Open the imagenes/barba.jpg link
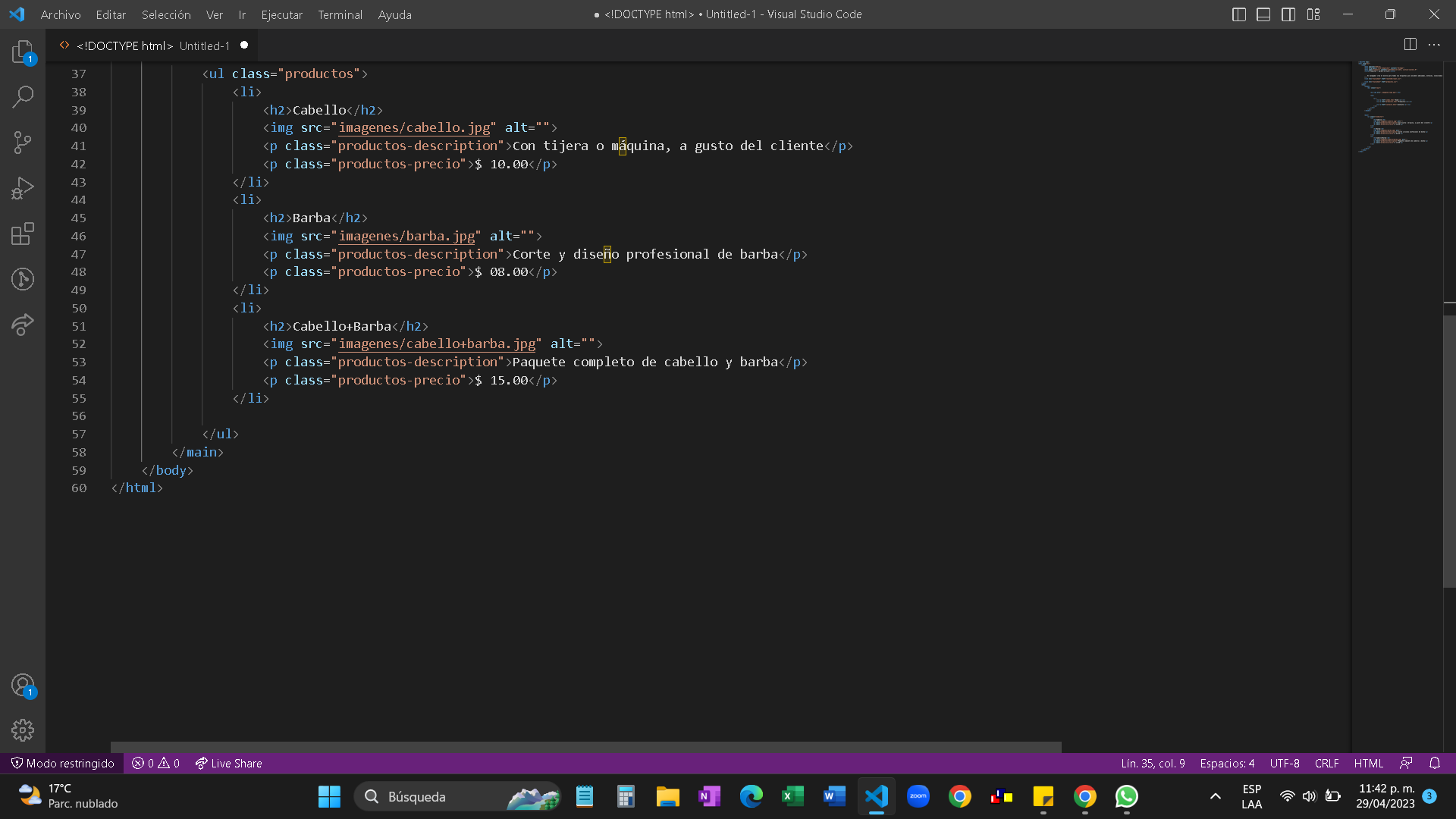Viewport: 1456px width, 819px height. (x=406, y=236)
